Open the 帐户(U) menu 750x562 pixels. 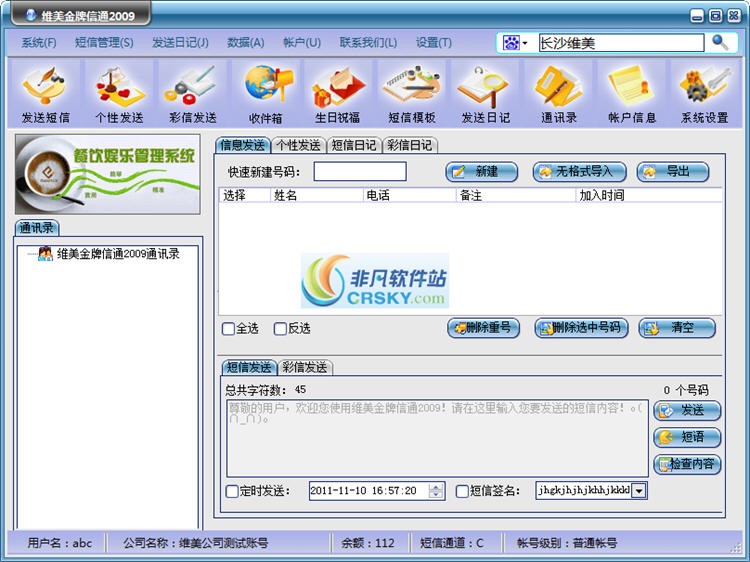[x=302, y=43]
